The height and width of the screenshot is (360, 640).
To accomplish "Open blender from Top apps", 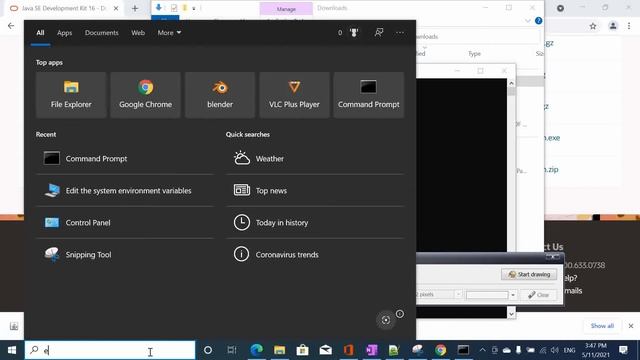I will click(x=220, y=95).
